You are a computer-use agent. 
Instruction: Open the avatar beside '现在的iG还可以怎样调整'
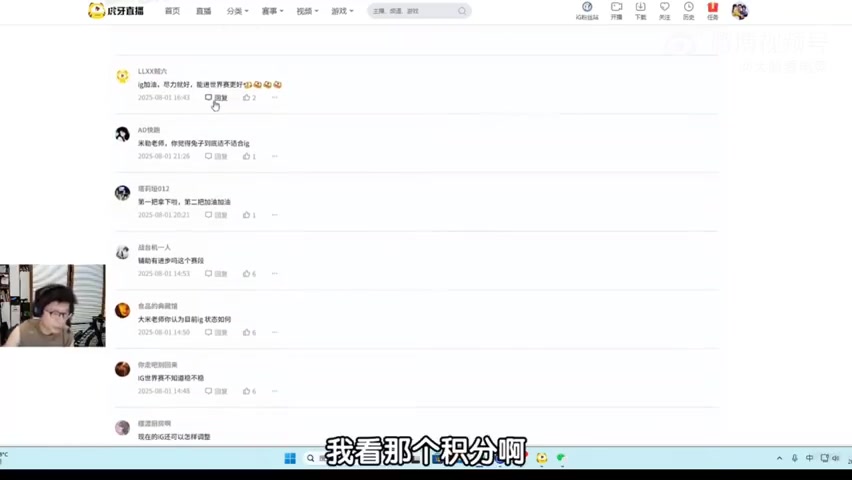coord(122,428)
